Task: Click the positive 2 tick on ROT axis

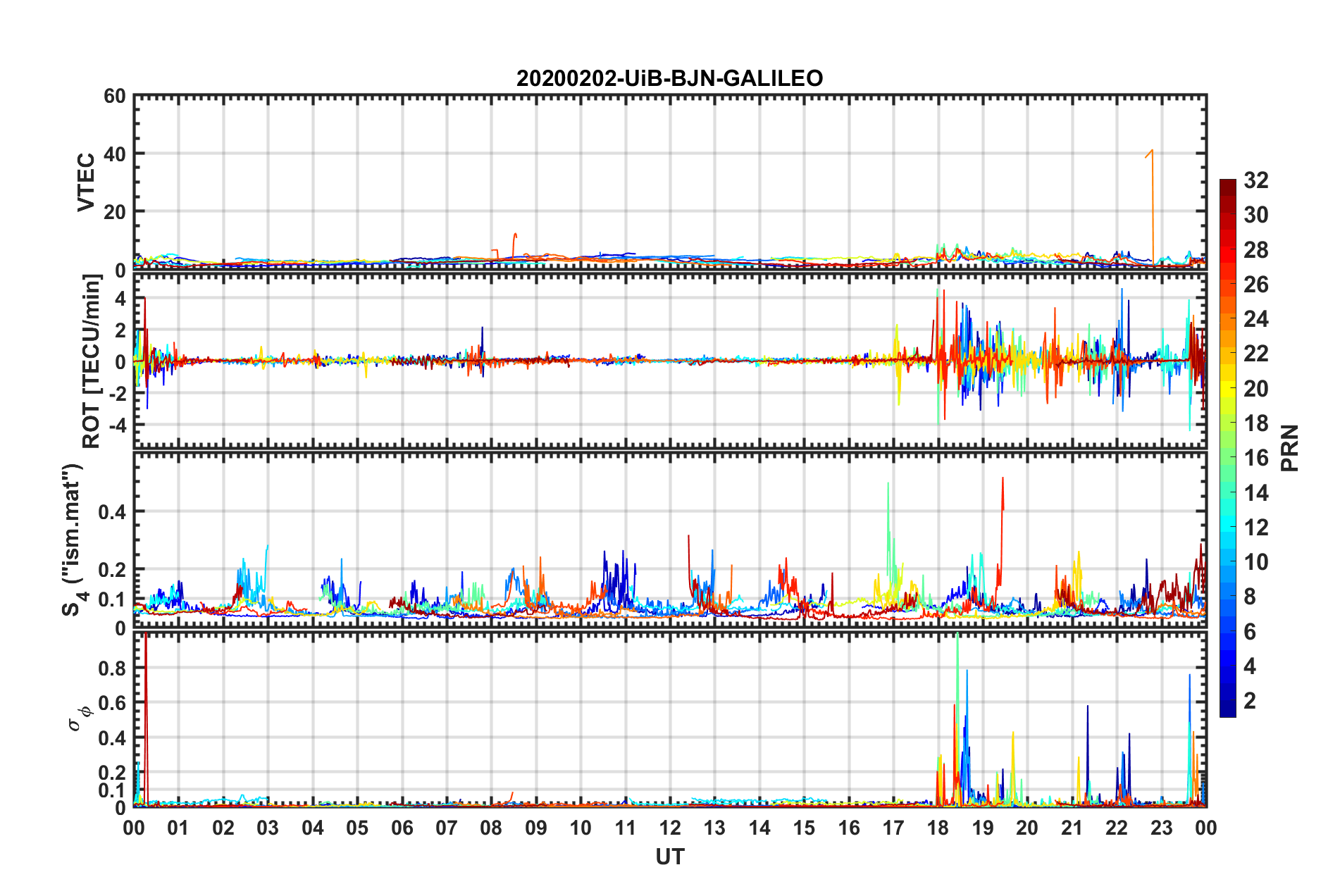Action: 121,330
